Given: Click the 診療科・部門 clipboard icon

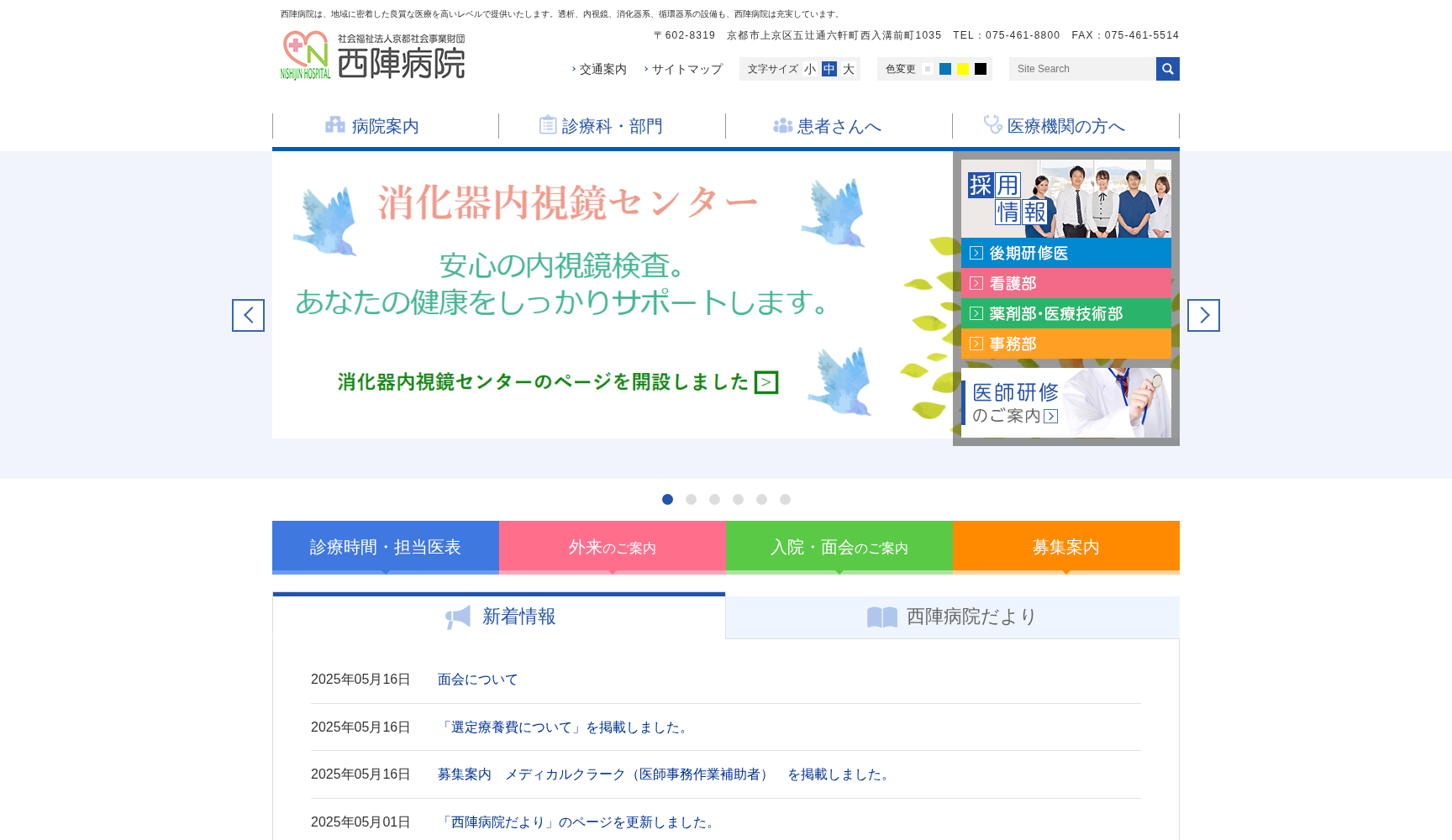Looking at the screenshot, I should (x=548, y=125).
